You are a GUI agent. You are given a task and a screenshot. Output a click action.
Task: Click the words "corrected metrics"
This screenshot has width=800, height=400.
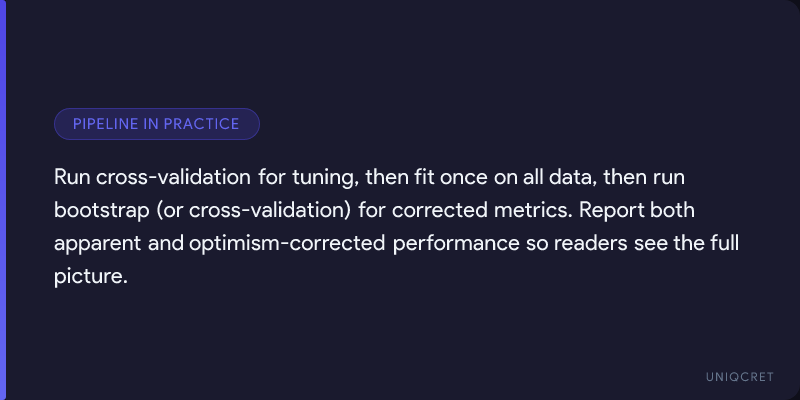tap(445, 211)
